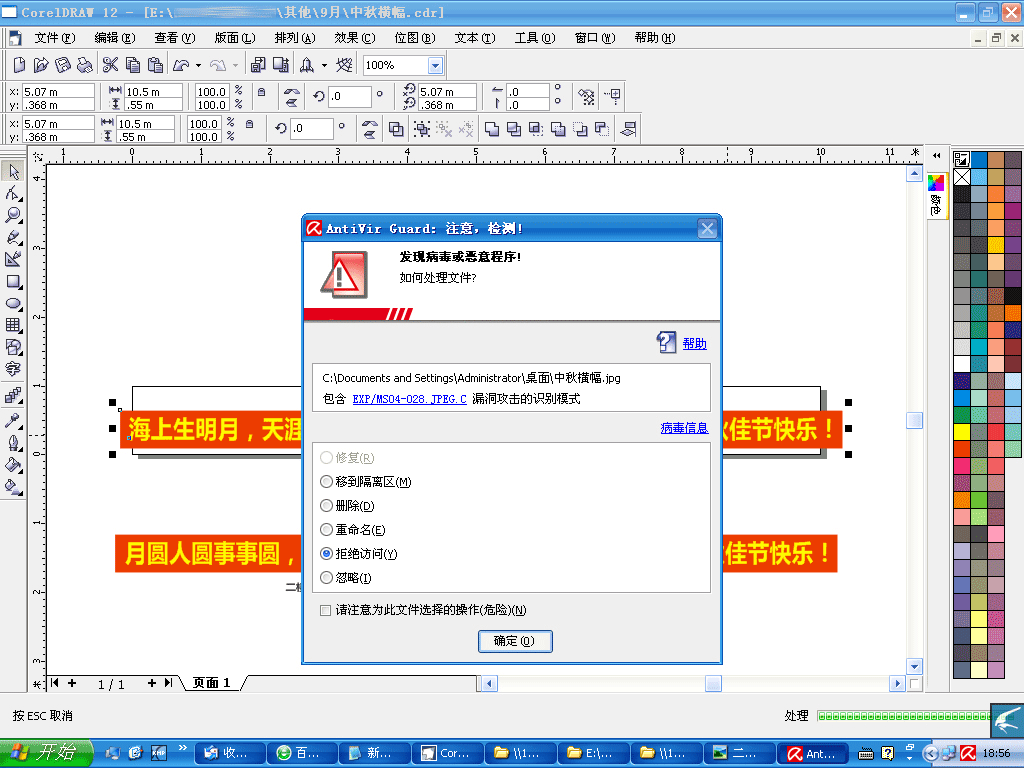The height and width of the screenshot is (768, 1024).
Task: Expand the Undo history dropdown arrow
Action: (x=198, y=65)
